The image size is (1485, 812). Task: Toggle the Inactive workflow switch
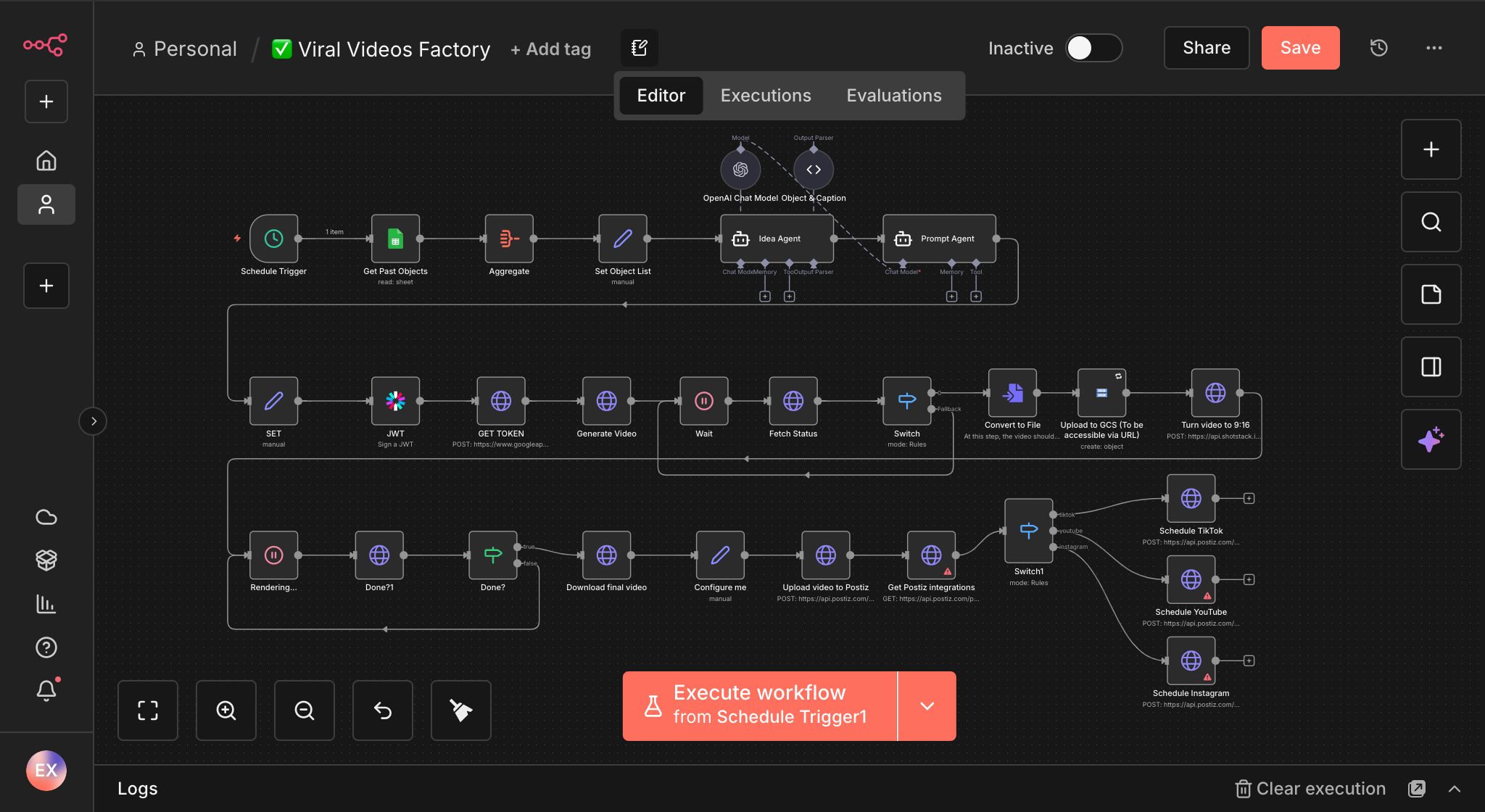pos(1093,49)
